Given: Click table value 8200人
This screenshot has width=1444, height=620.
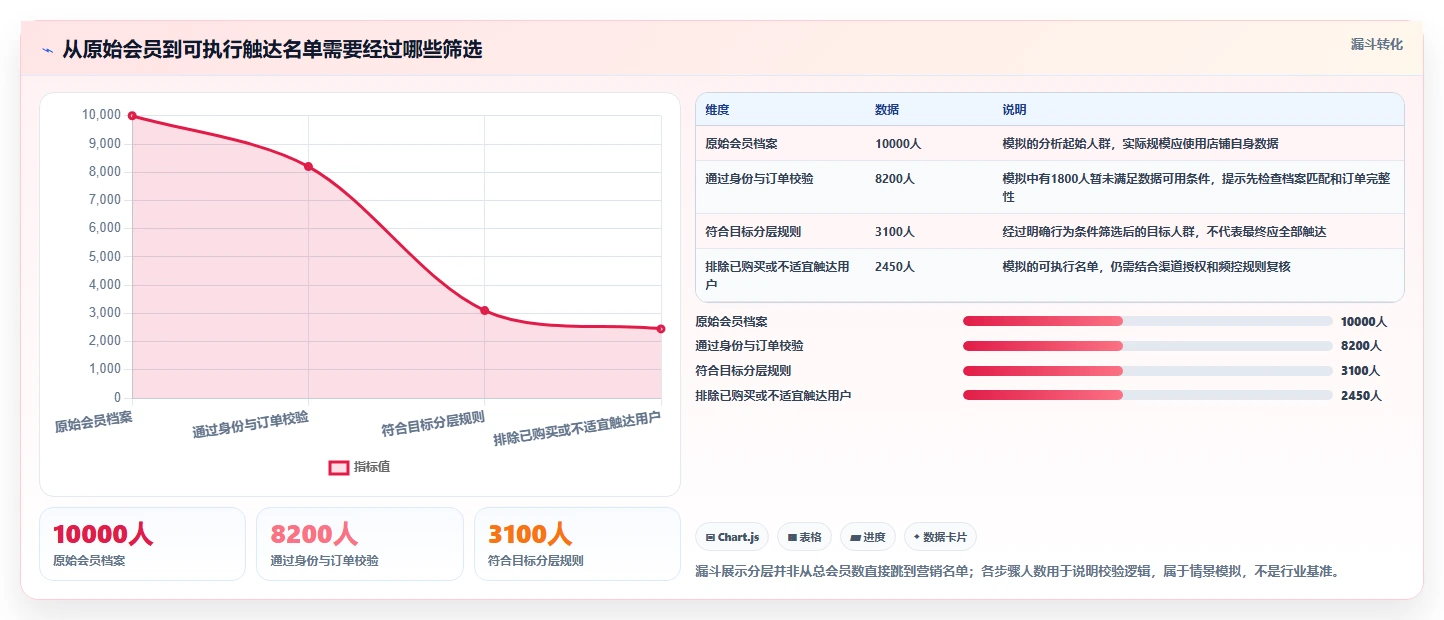Looking at the screenshot, I should click(895, 179).
